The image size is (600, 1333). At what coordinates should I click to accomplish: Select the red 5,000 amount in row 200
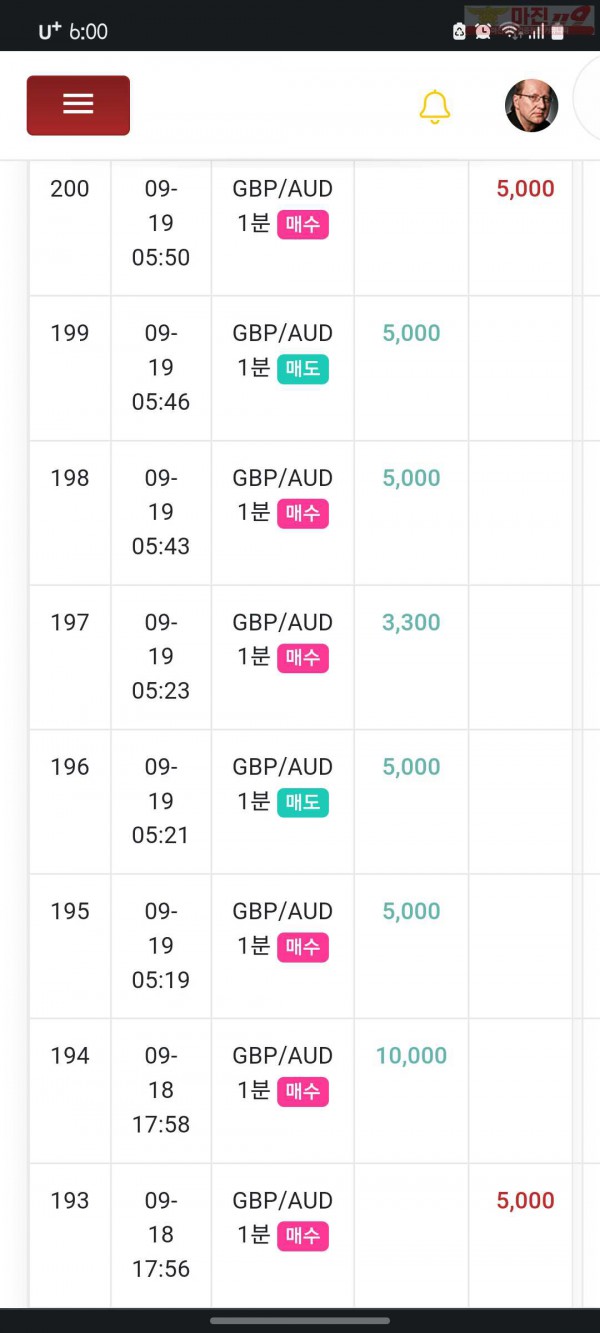pos(525,189)
